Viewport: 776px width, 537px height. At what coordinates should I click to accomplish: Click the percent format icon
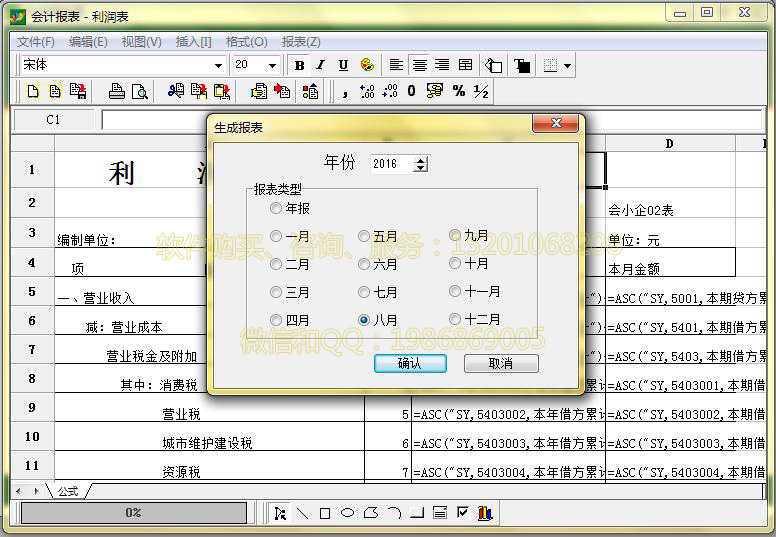tap(459, 91)
